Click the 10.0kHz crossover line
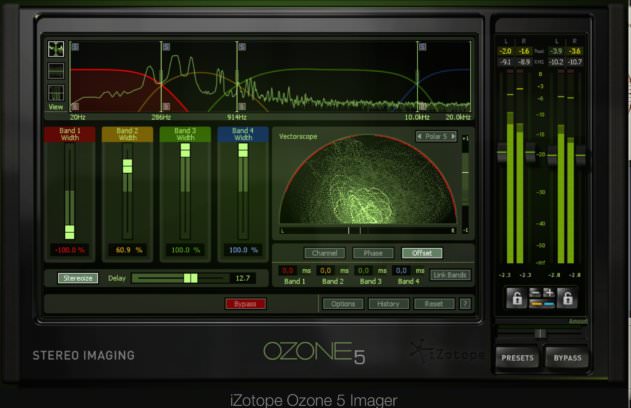 tap(417, 76)
